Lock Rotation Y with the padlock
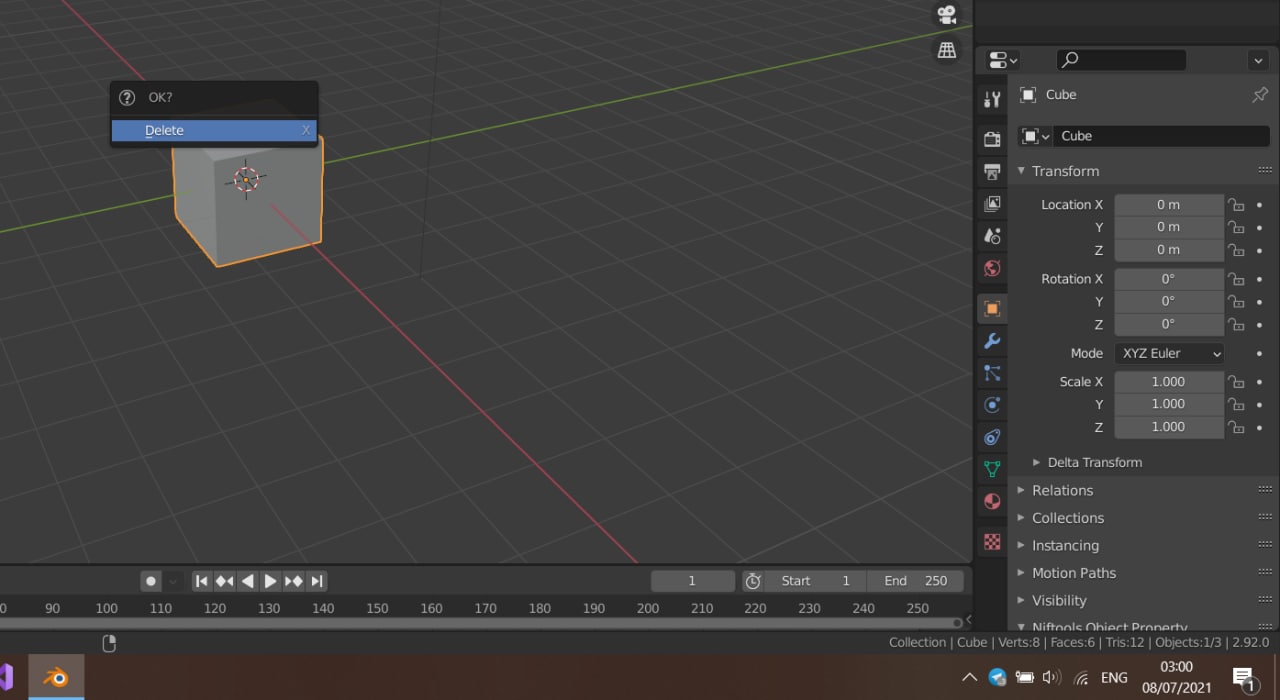 [1236, 302]
